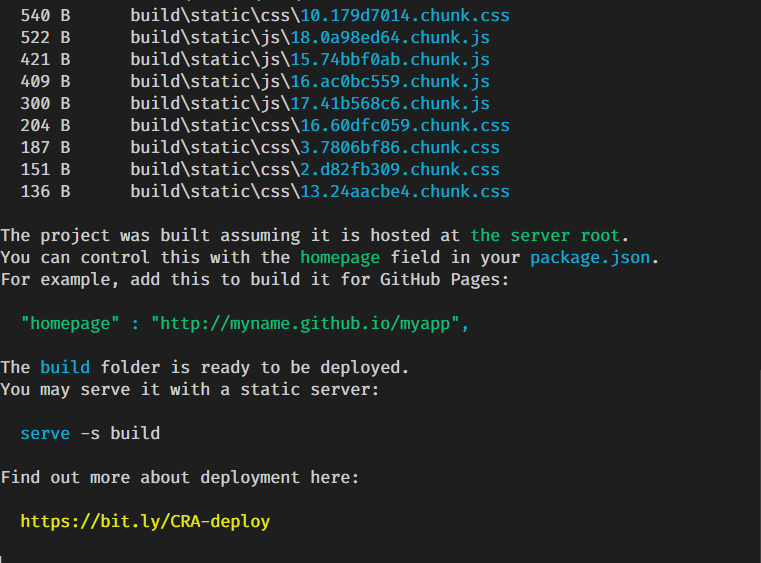Click the blue 'serve' command word
Viewport: 761px width, 563px height.
(x=45, y=433)
